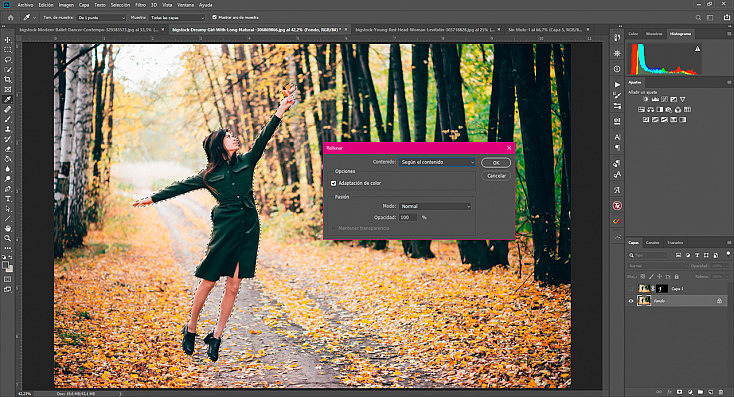Open the Tam. de muestra dropdown
The width and height of the screenshot is (734, 397).
pyautogui.click(x=101, y=18)
